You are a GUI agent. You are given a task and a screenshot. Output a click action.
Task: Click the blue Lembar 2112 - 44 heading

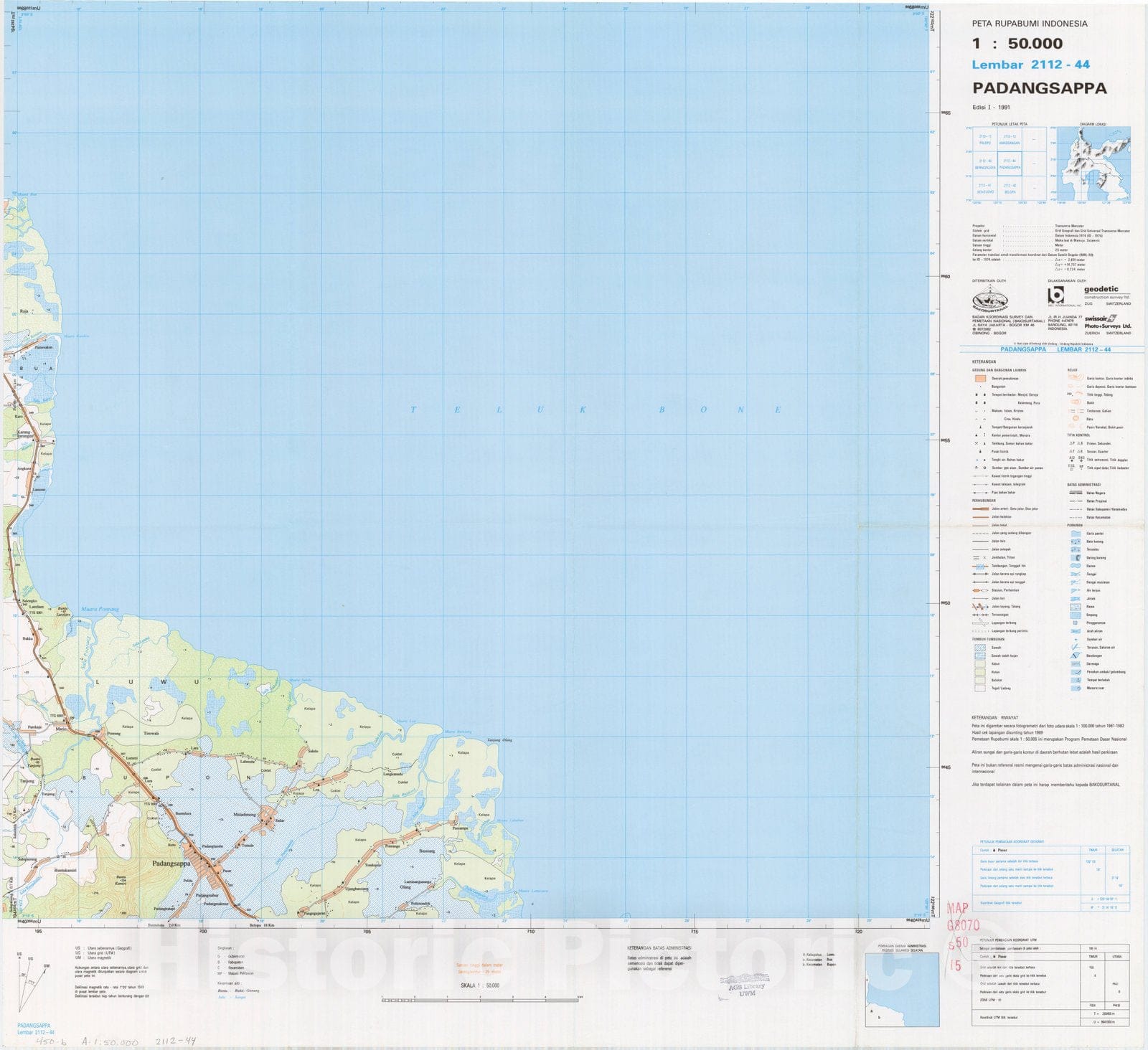(1030, 65)
